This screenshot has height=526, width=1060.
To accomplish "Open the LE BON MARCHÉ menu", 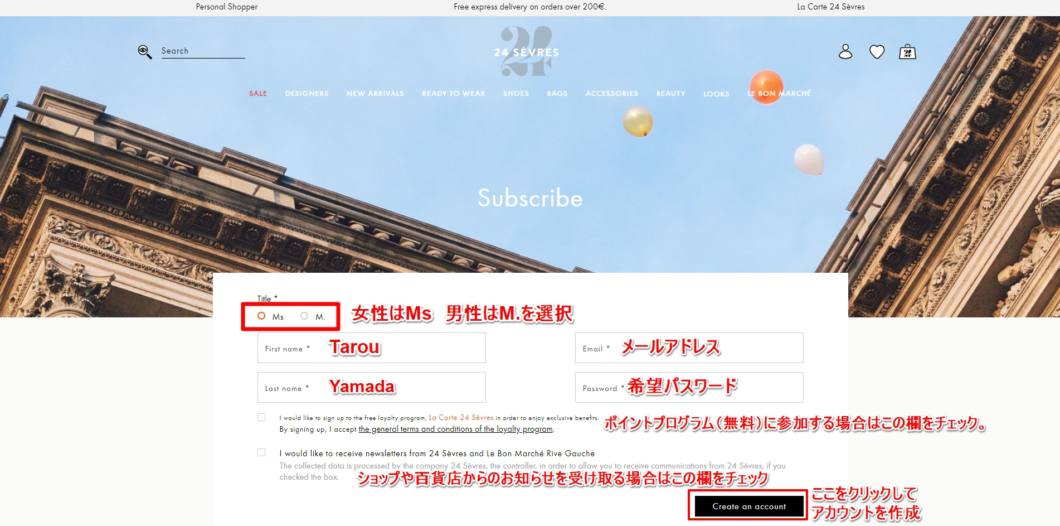I will pos(779,93).
